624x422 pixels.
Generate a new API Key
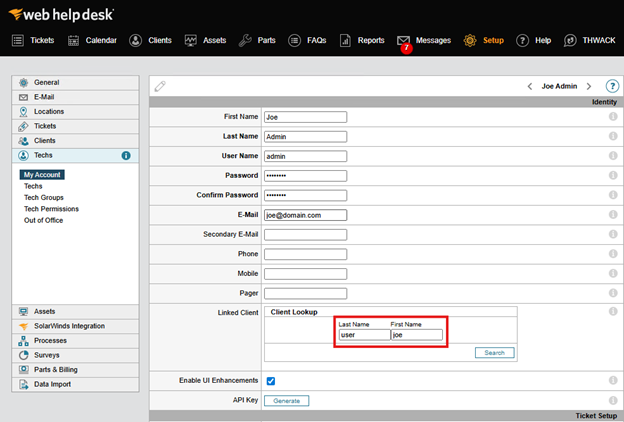coord(286,400)
